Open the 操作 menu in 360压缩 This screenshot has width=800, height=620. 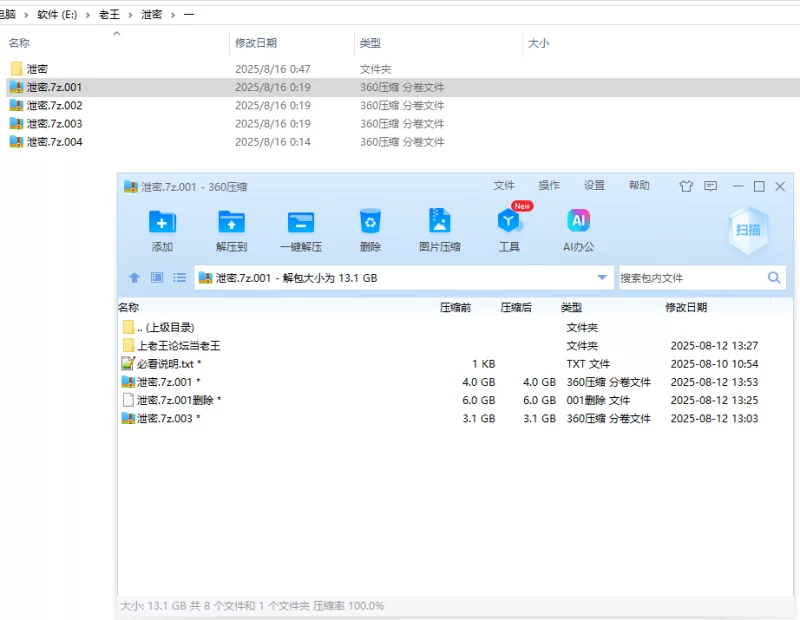click(x=549, y=186)
